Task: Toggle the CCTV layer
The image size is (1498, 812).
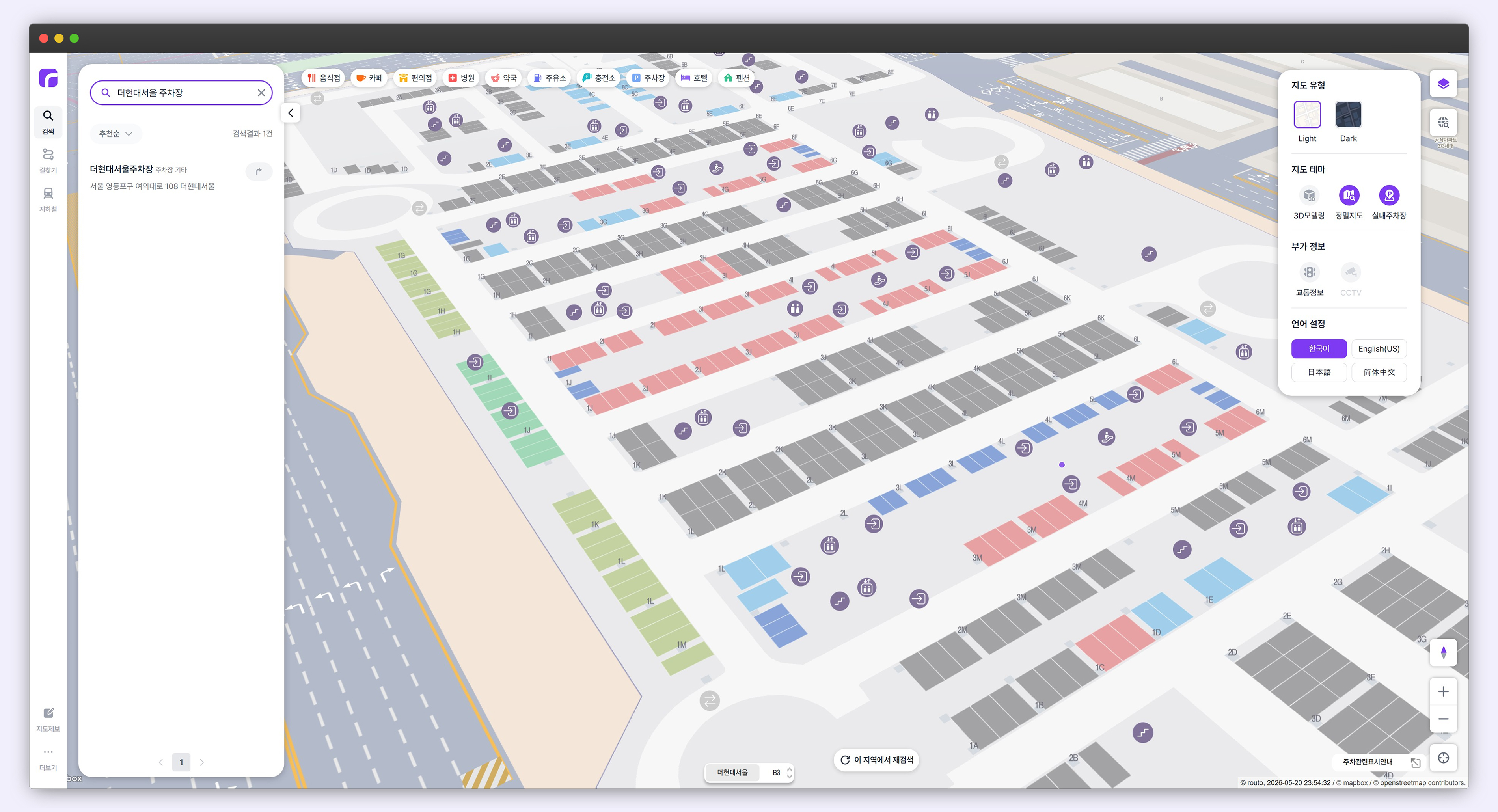Action: coord(1350,272)
